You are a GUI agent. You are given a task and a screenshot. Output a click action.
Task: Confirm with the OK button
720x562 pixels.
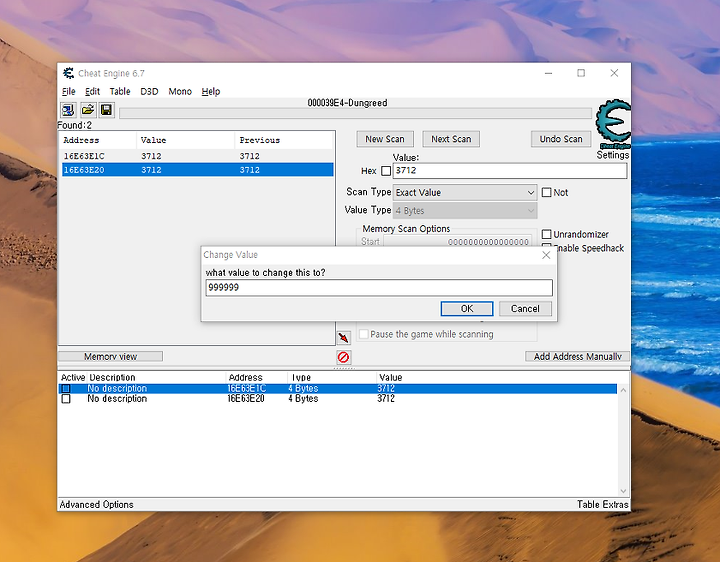467,309
